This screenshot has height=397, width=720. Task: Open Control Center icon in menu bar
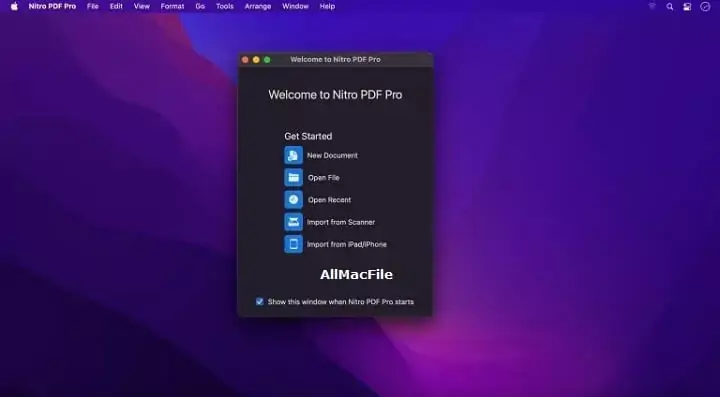(687, 6)
